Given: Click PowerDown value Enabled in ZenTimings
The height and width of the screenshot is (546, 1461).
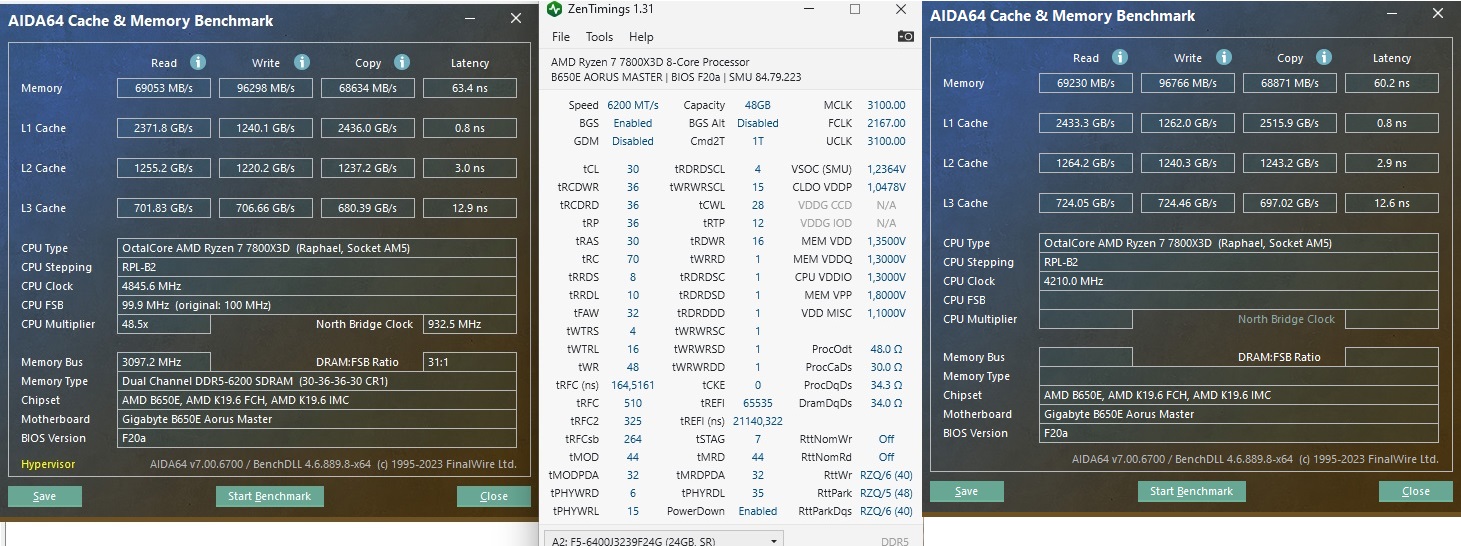Looking at the screenshot, I should (757, 511).
